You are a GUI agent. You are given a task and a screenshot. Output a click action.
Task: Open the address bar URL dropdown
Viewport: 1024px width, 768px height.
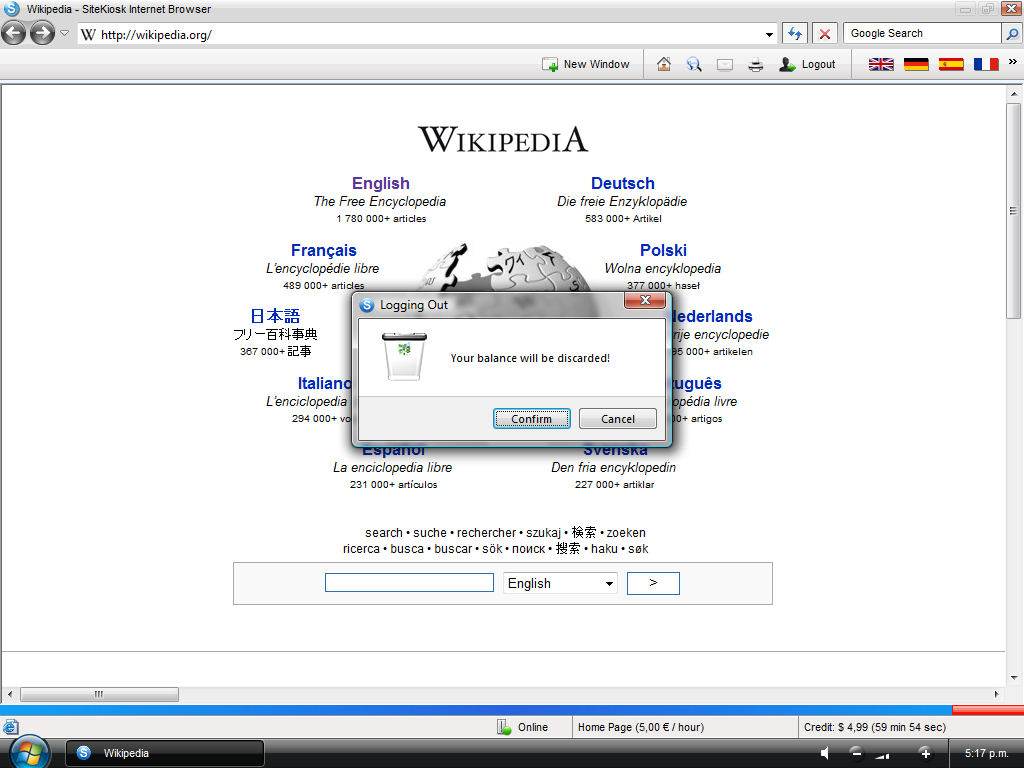[x=769, y=34]
